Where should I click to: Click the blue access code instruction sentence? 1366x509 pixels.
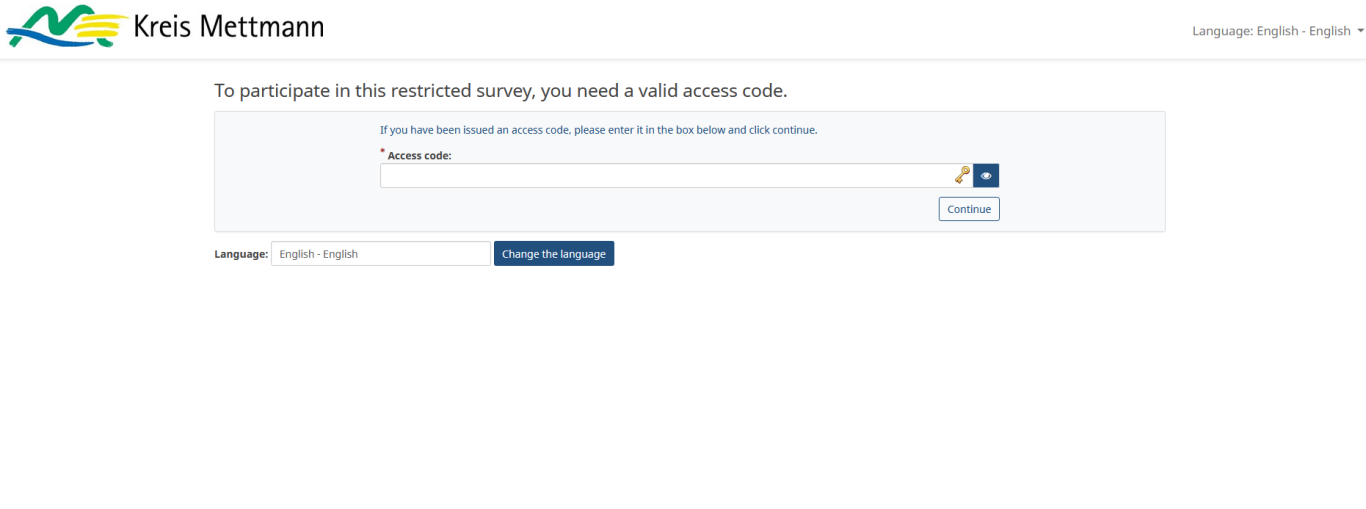tap(598, 130)
